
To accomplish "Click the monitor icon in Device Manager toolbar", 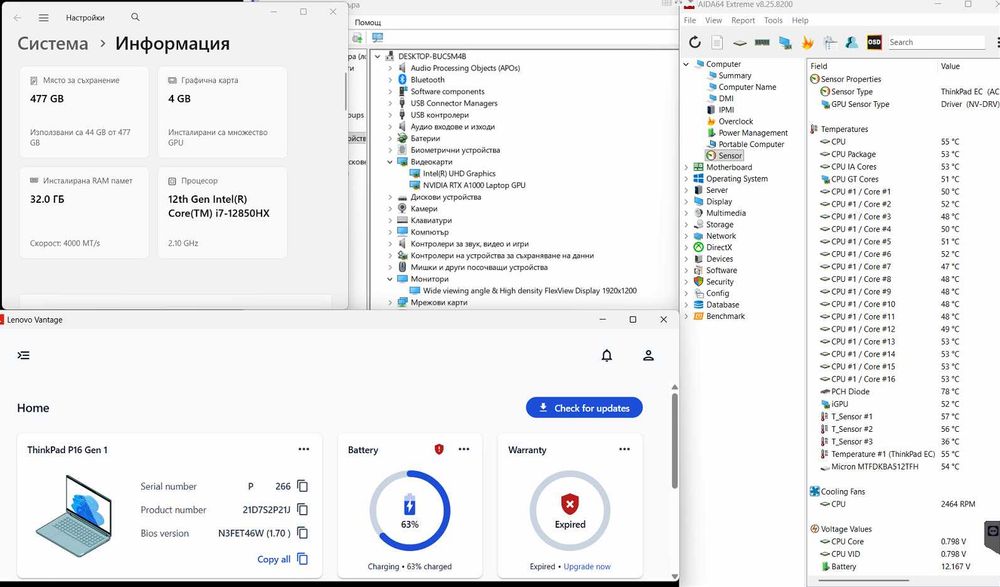I will 378,38.
